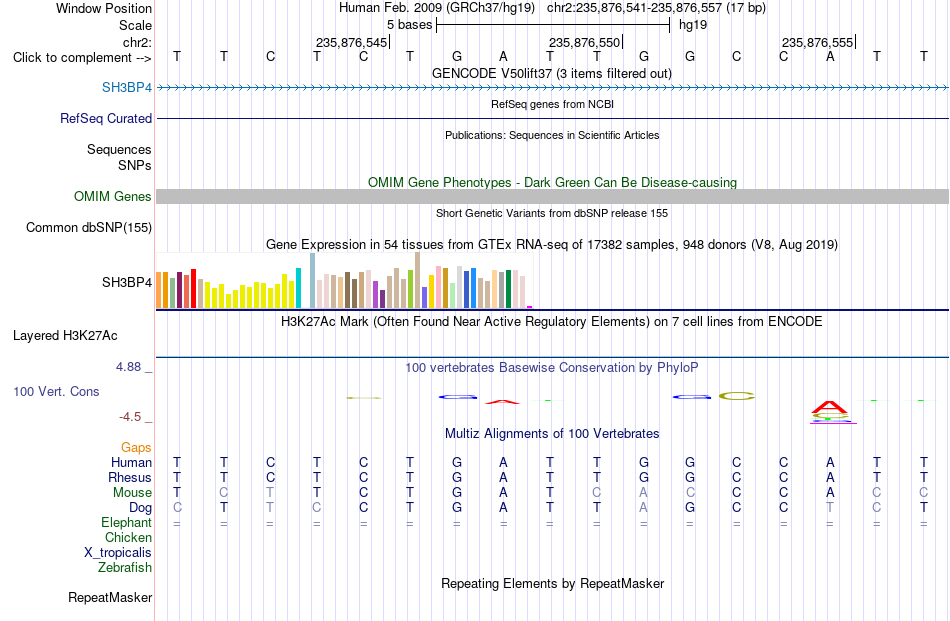
Task: Open the OMIM Gene Phenotypes track title
Action: (552, 182)
